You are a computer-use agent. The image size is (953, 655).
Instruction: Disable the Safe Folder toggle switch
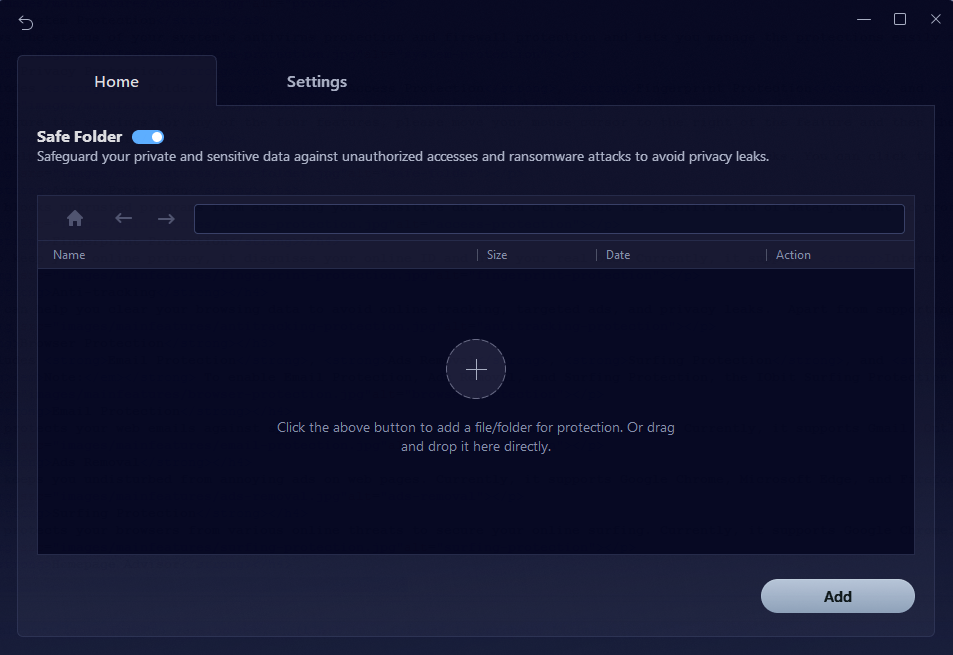(148, 137)
